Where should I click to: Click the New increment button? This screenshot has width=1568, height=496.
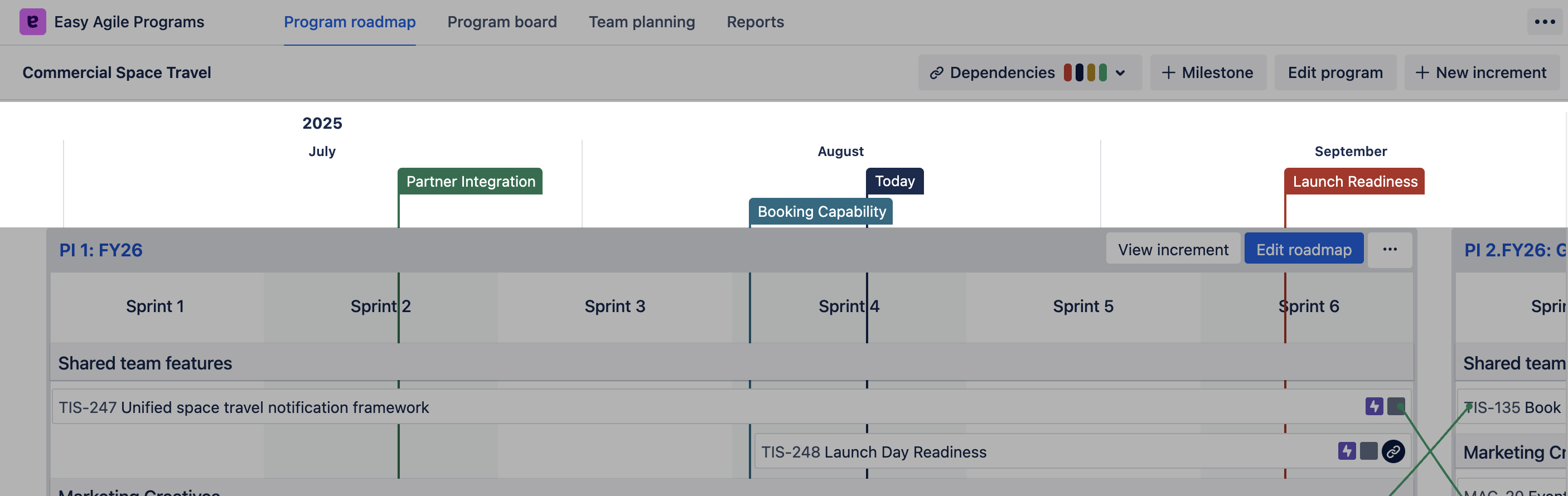coord(1481,72)
